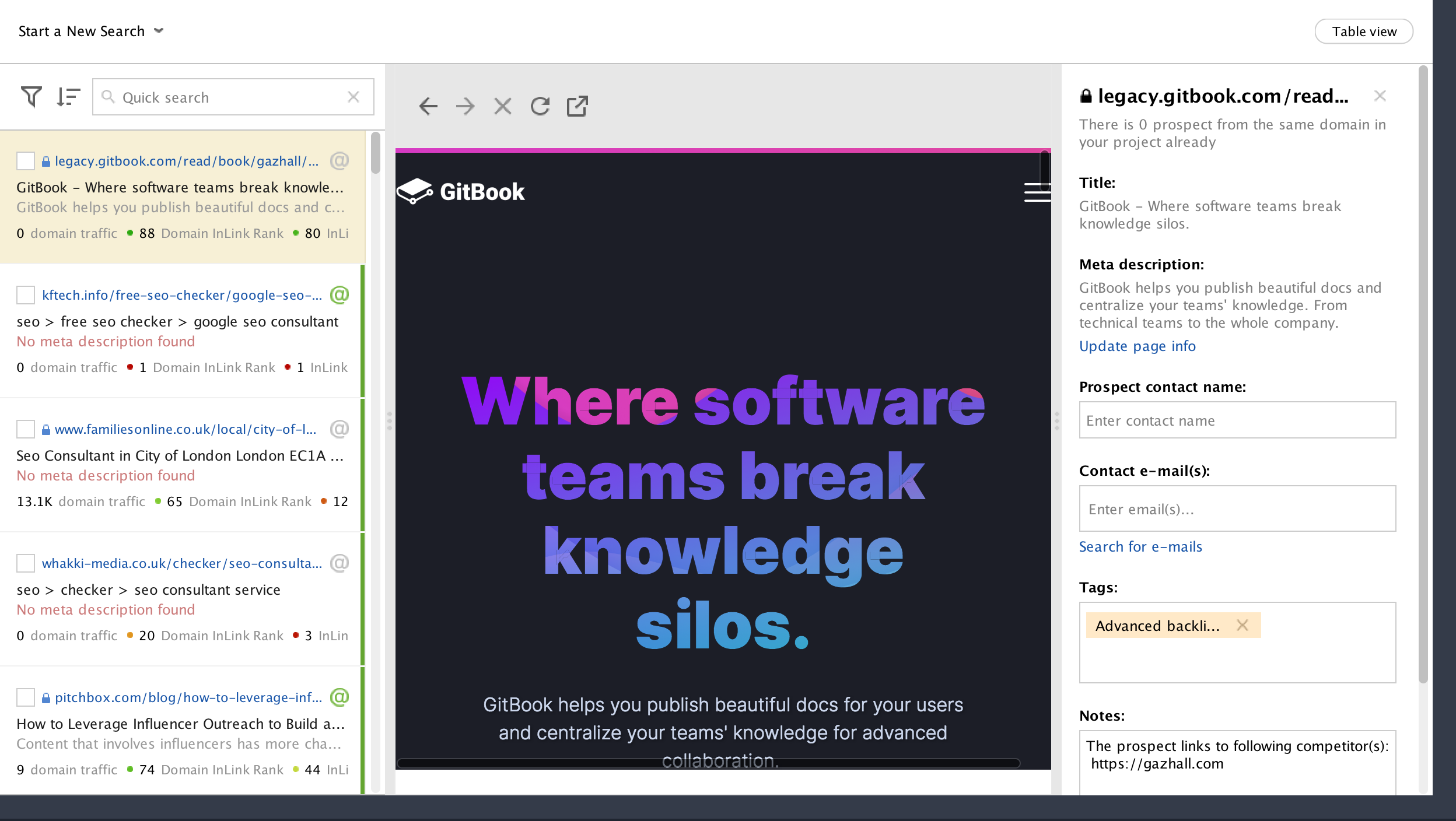This screenshot has height=821, width=1456.
Task: Go forward in the preview browser
Action: (x=465, y=106)
